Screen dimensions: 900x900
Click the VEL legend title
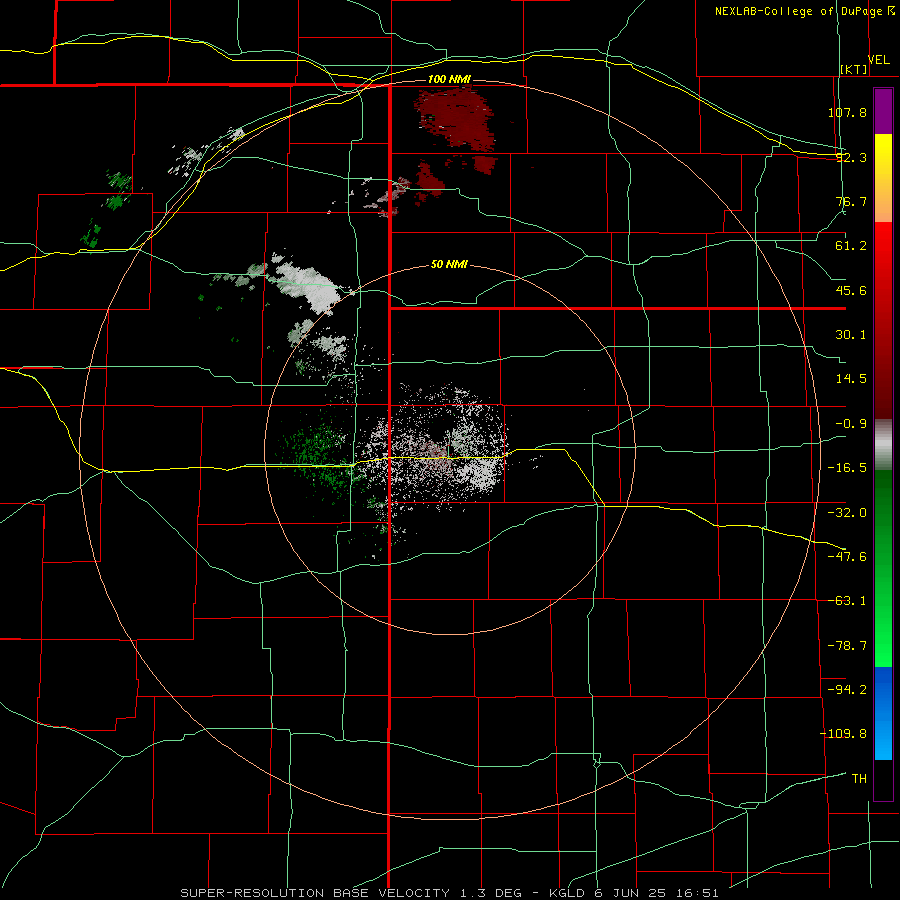click(x=879, y=60)
